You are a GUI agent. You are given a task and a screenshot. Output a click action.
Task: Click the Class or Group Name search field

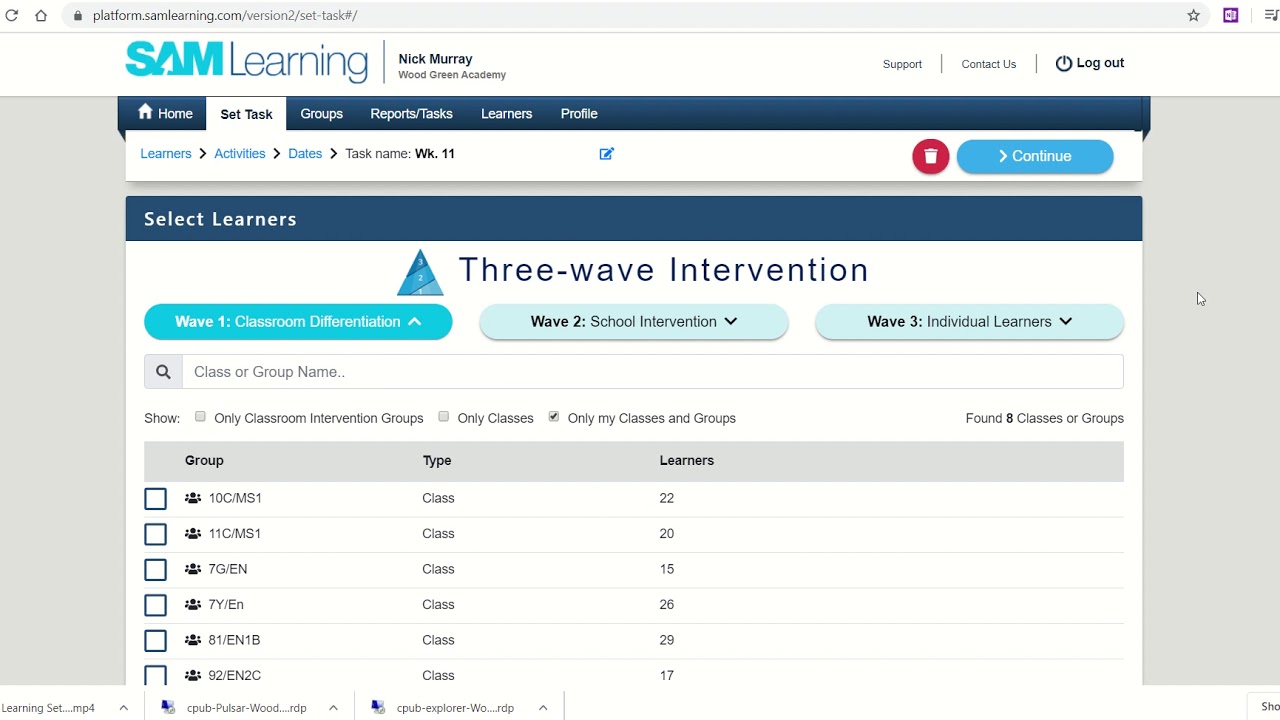click(653, 372)
